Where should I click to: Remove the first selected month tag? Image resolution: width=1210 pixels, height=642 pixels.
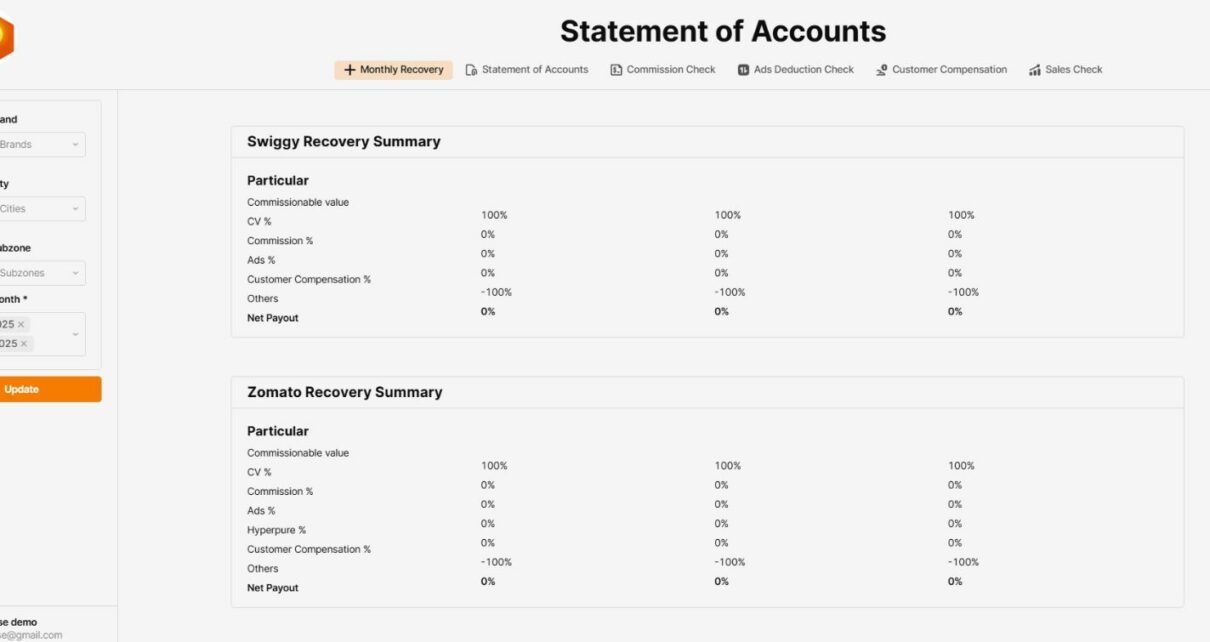coord(21,324)
